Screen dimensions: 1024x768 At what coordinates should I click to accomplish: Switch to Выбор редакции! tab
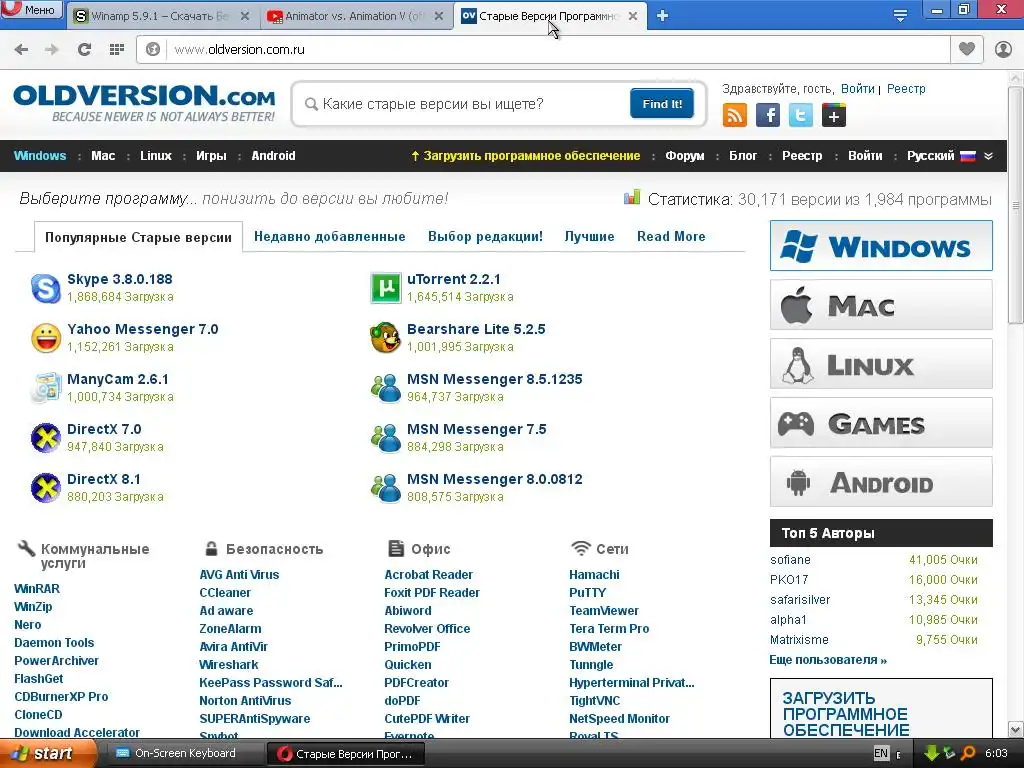point(485,236)
